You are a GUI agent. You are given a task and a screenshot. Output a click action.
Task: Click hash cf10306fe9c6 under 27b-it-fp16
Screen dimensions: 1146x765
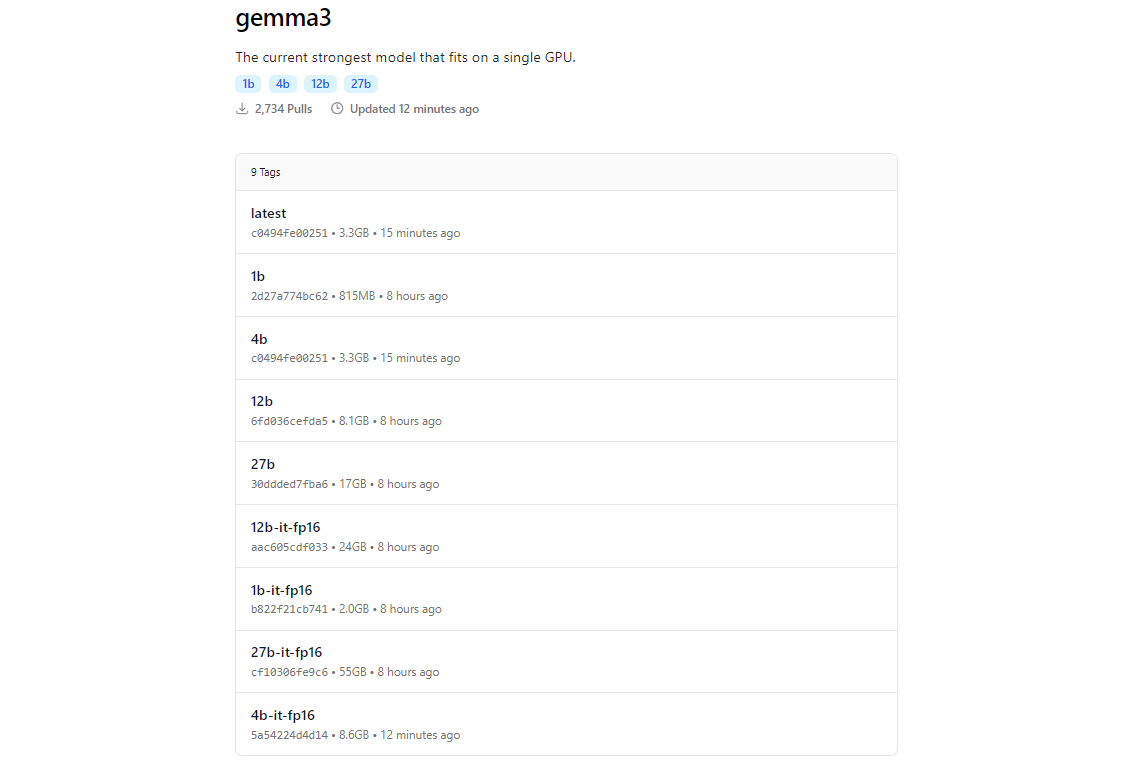click(289, 672)
